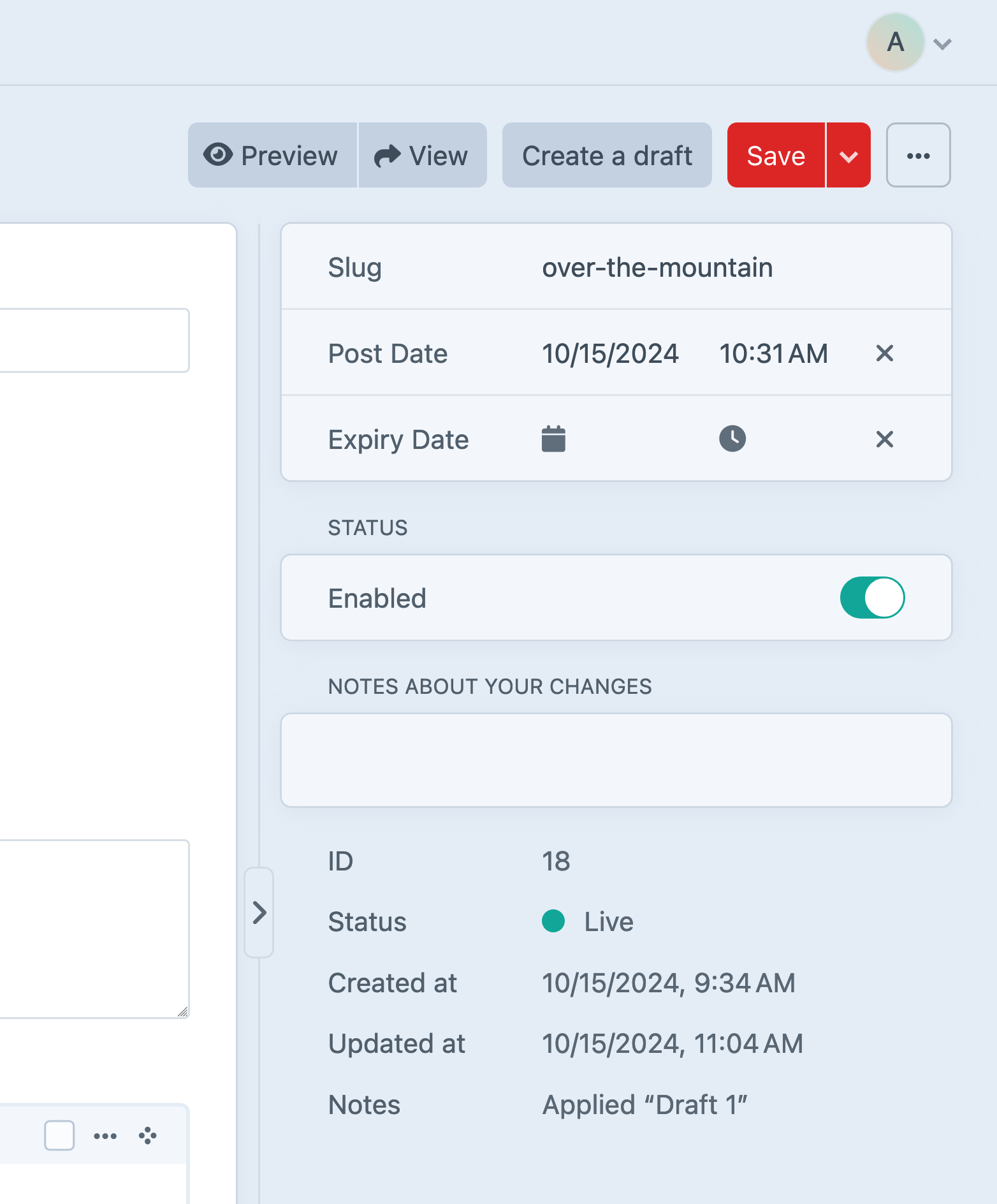Open the more actions ellipsis button

[918, 156]
